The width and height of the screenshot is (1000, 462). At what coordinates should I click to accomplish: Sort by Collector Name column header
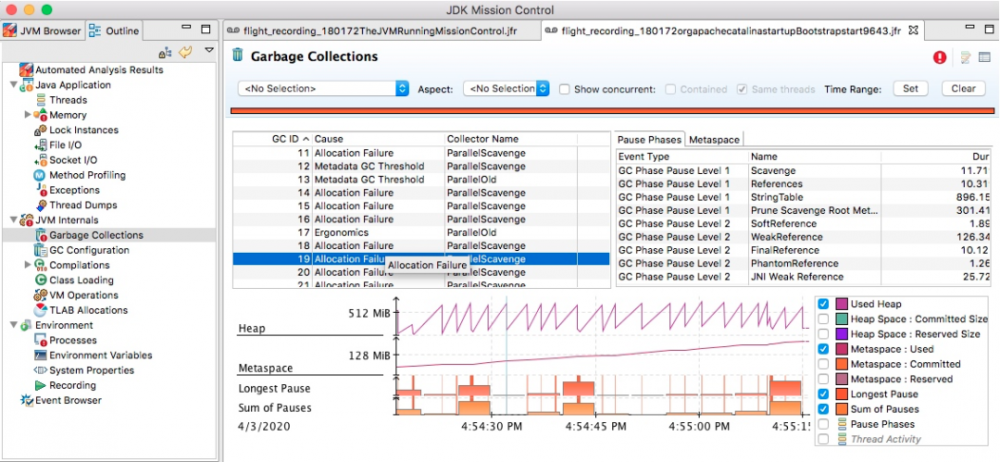click(510, 139)
